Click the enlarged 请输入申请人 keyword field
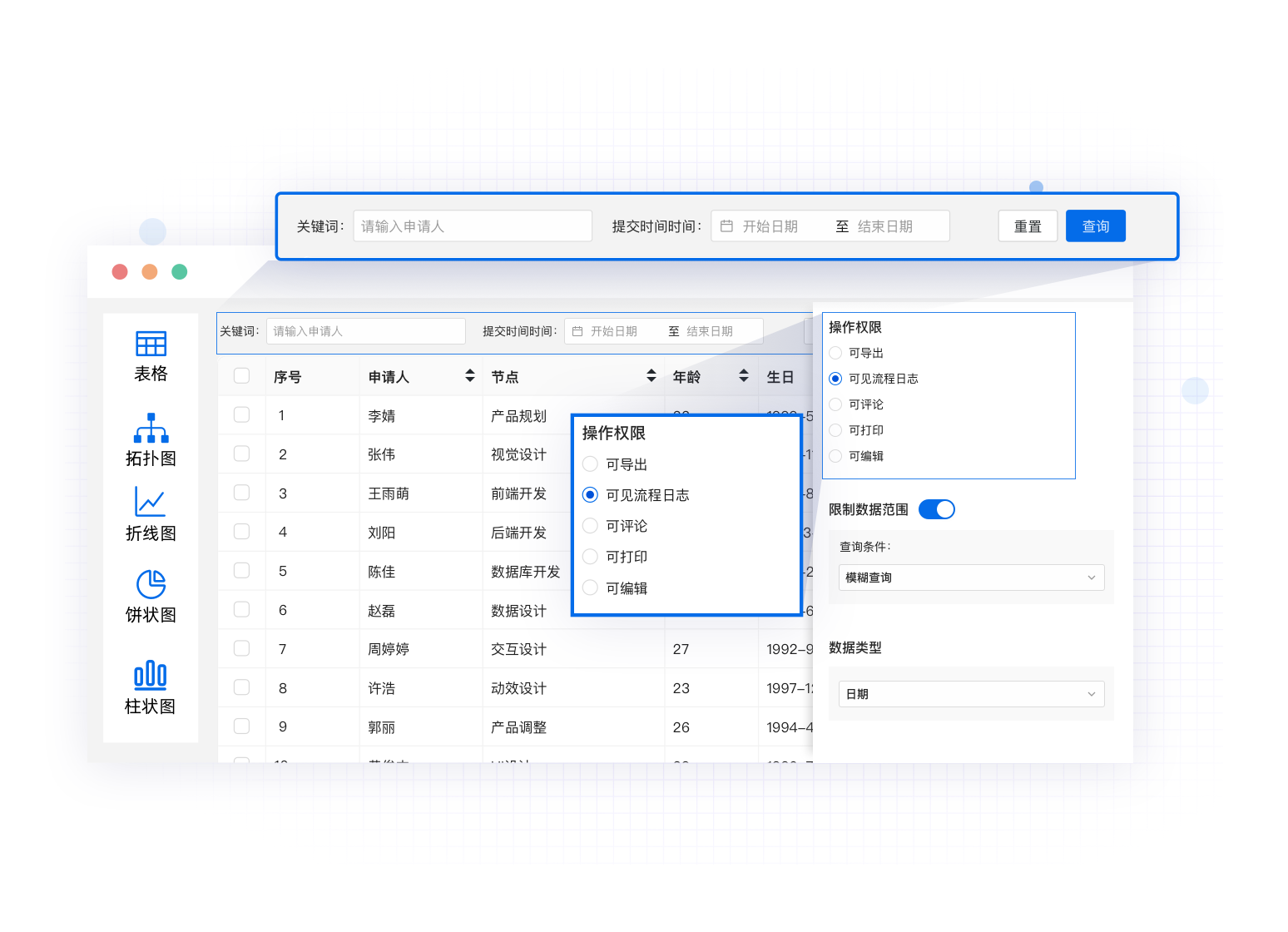This screenshot has width=1288, height=932. click(472, 226)
